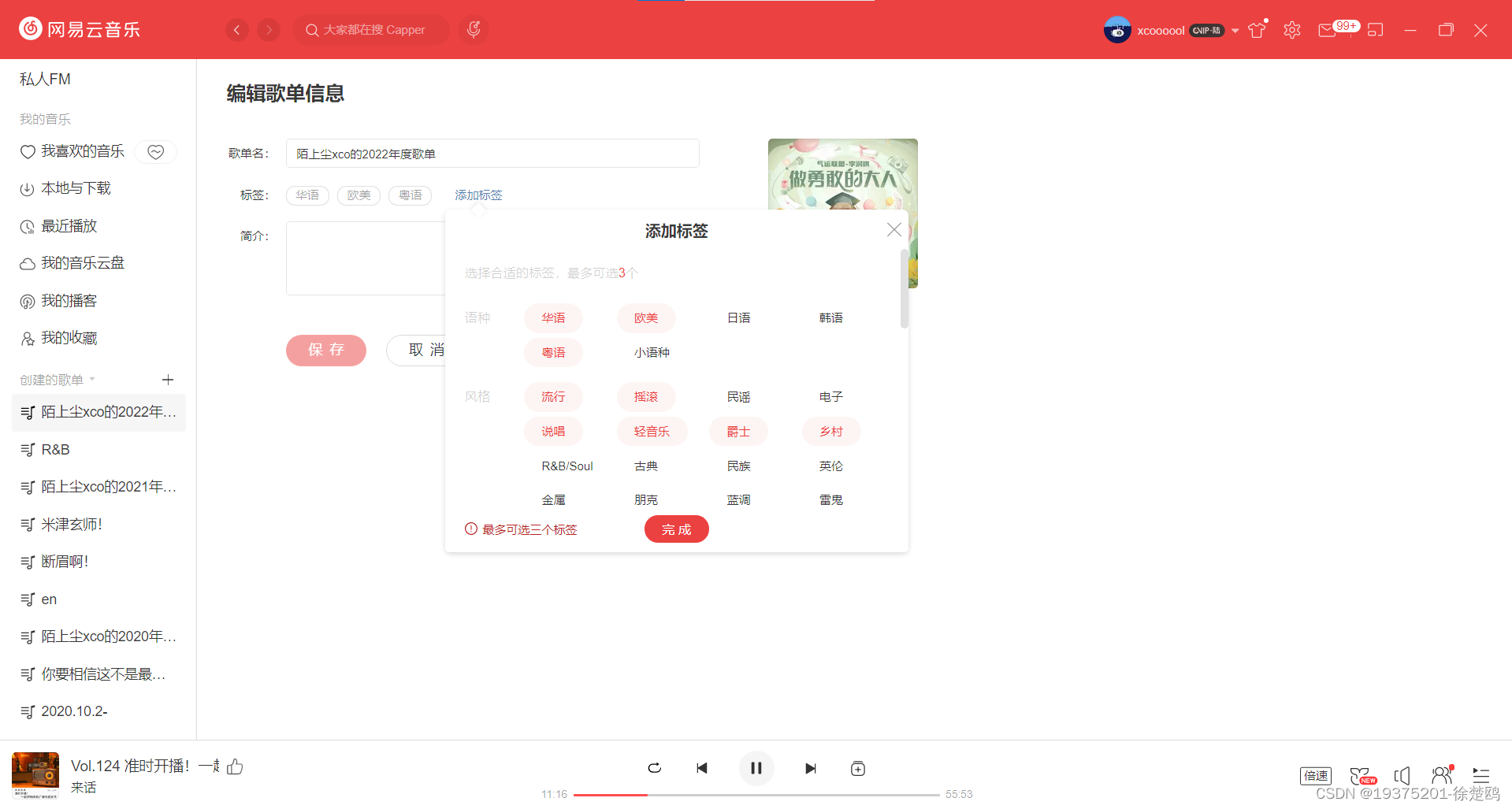Open the 断眉啊! playlist
This screenshot has width=1512, height=809.
click(x=98, y=562)
